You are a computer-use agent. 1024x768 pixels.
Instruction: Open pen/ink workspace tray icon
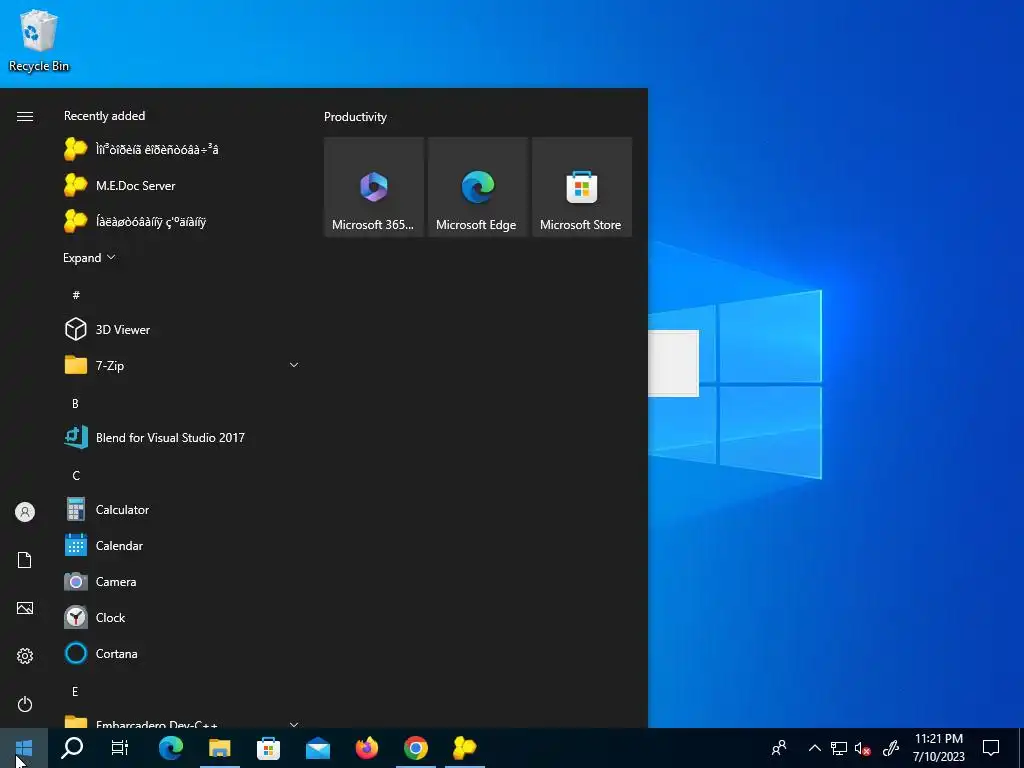(x=891, y=748)
